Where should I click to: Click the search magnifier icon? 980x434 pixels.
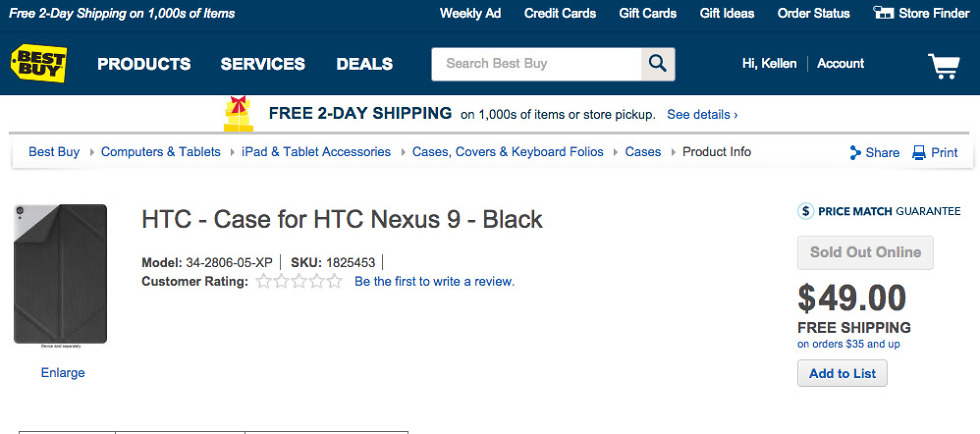point(657,64)
